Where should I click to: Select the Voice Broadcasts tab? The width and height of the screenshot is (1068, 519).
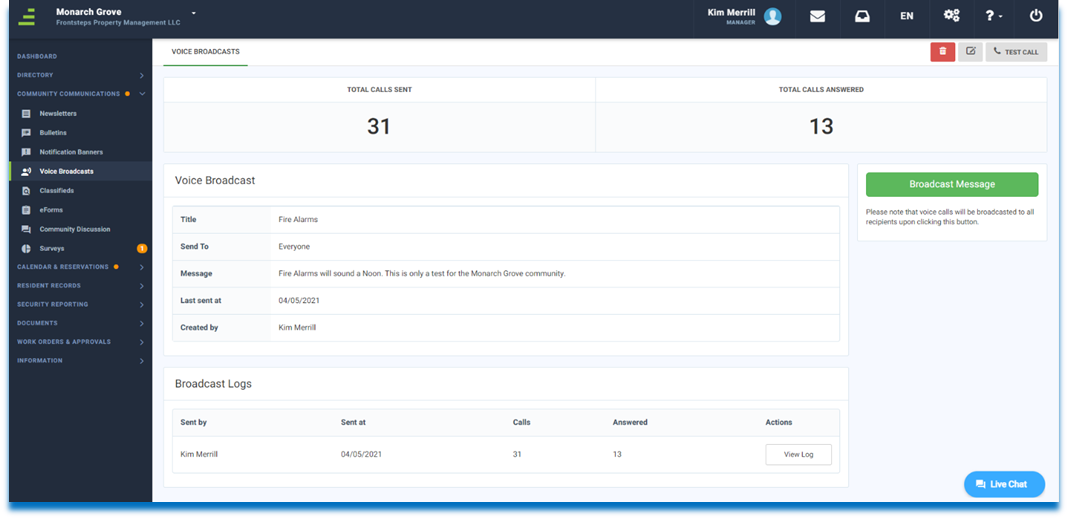(205, 51)
